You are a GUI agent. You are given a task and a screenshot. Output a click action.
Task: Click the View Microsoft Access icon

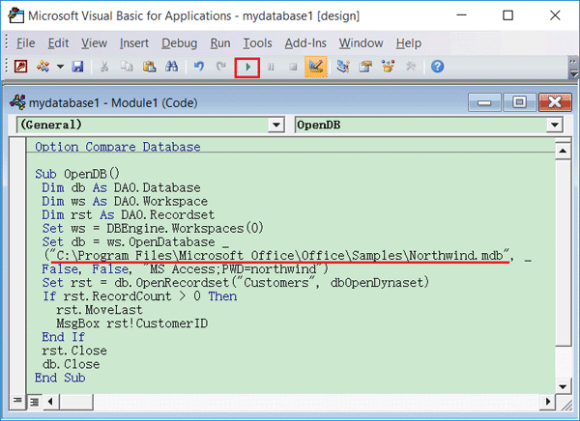click(21, 67)
